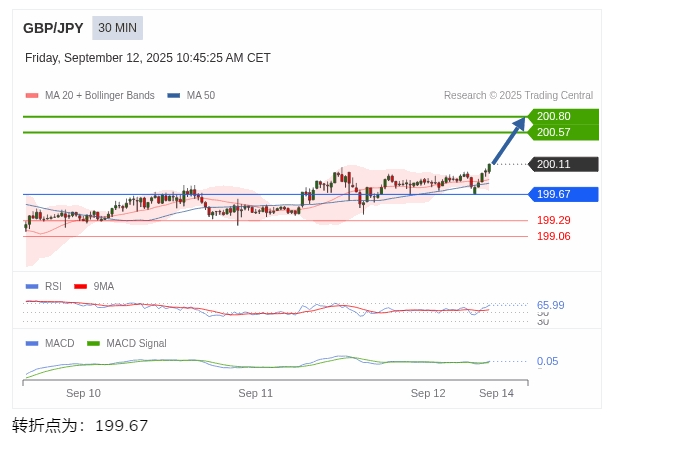Click the red 9MA legend marker

click(81, 286)
